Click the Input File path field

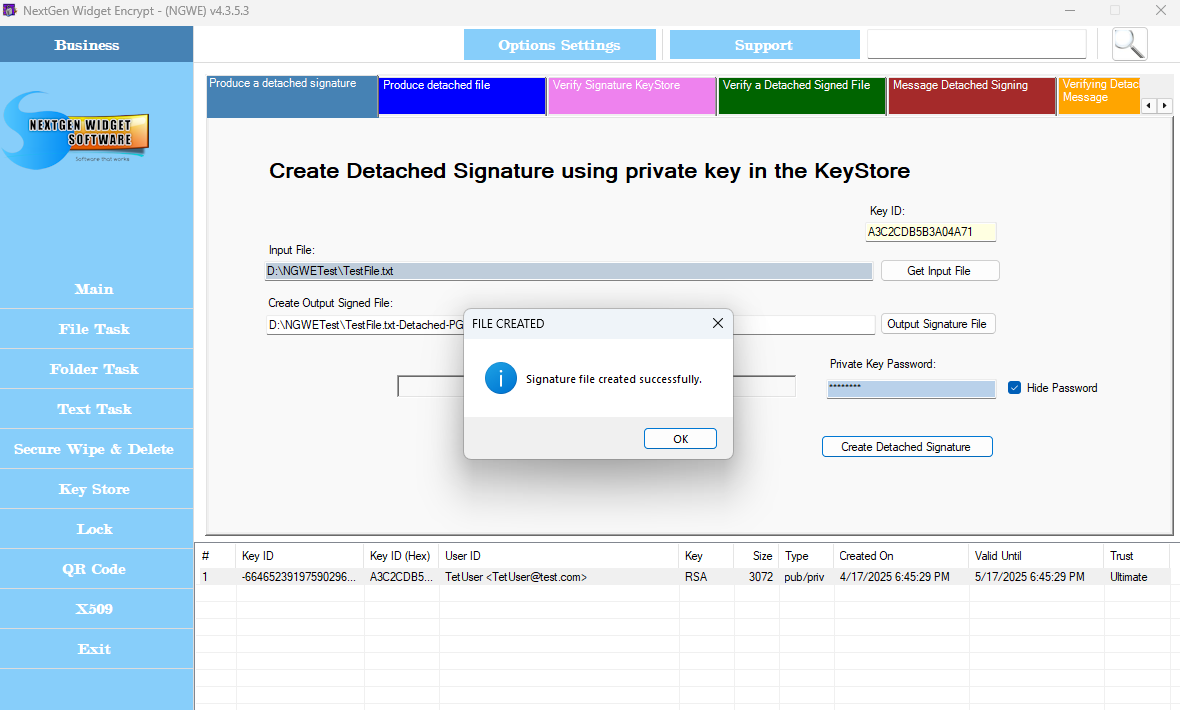[x=569, y=271]
